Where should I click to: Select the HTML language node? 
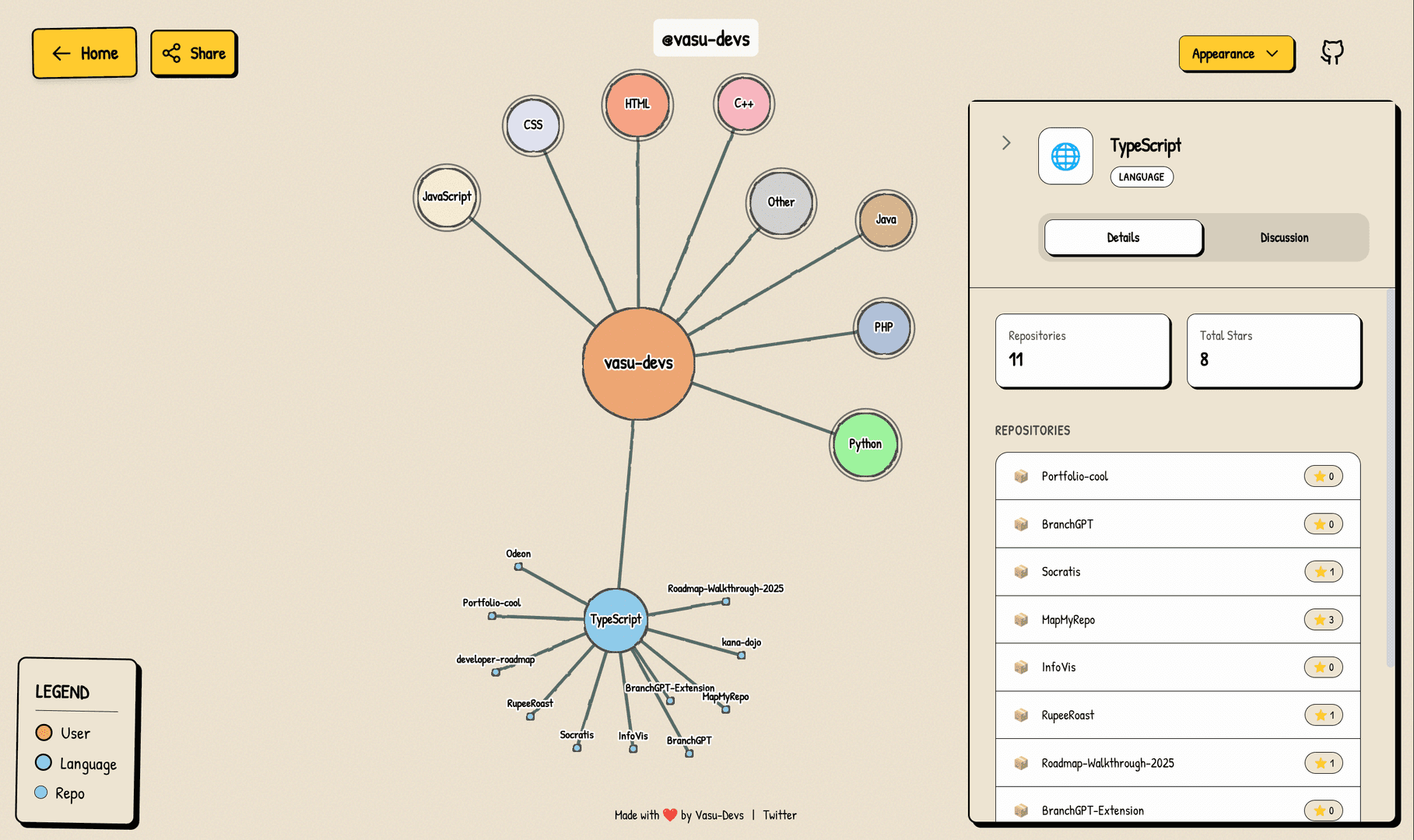637,104
